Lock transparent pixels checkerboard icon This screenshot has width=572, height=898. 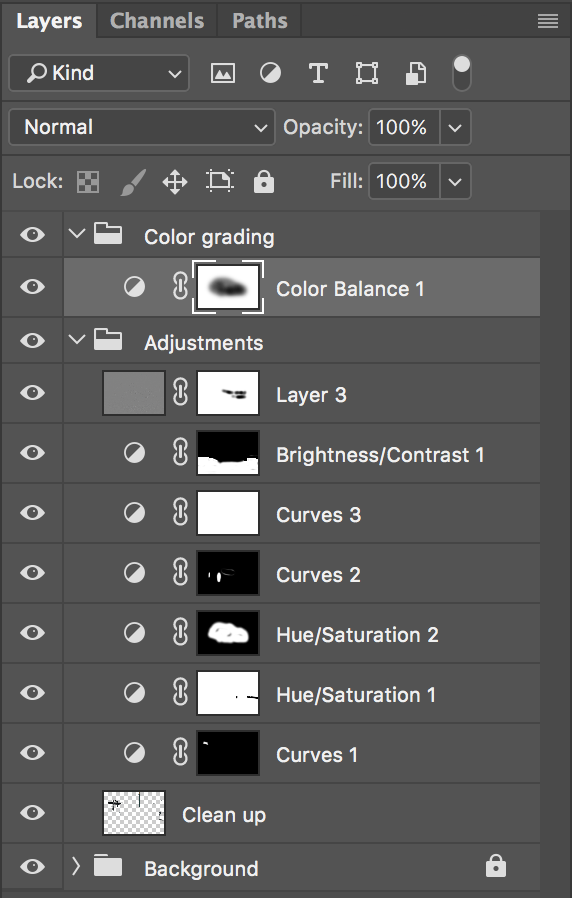pos(88,182)
